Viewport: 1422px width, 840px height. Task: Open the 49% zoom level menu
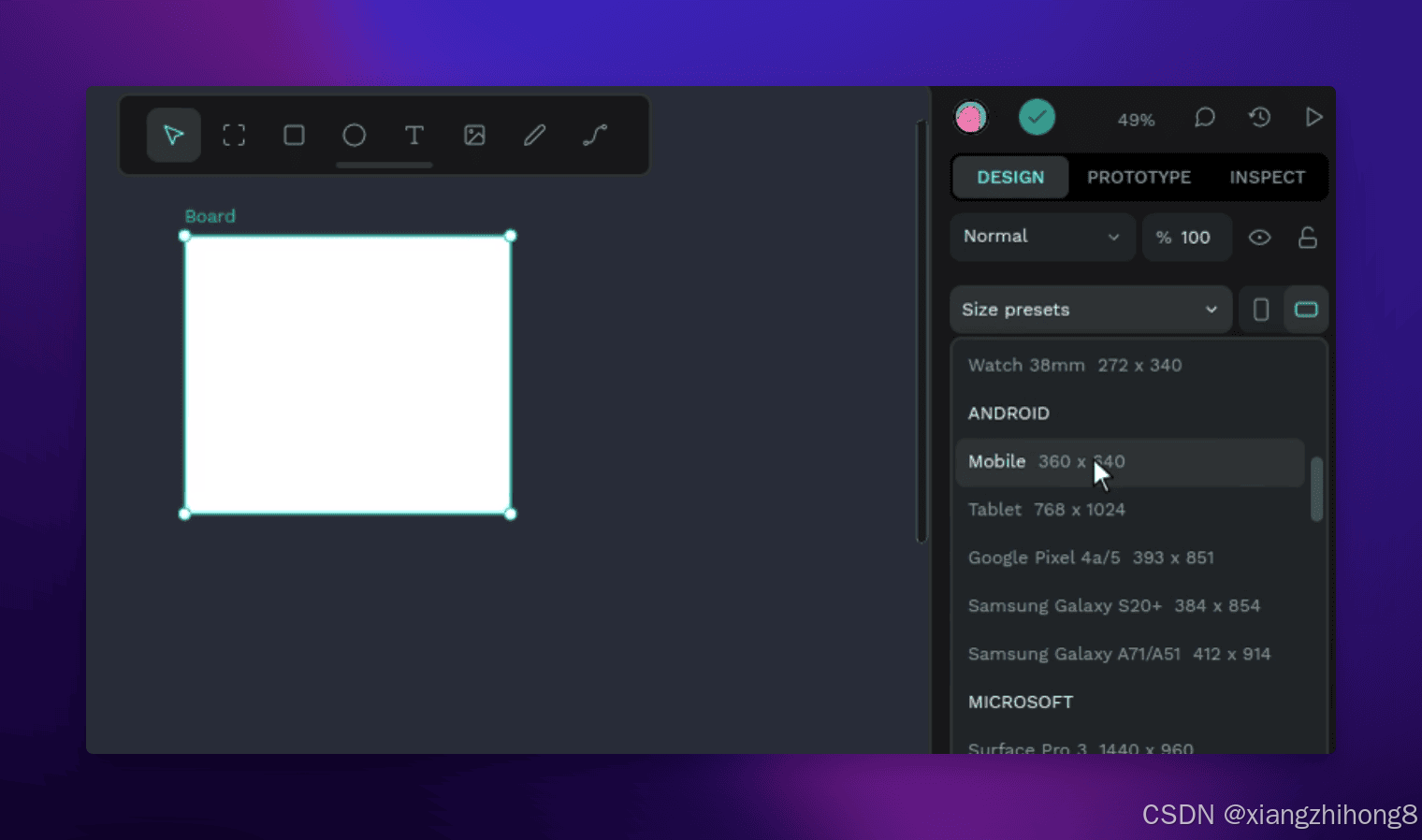coord(1136,120)
